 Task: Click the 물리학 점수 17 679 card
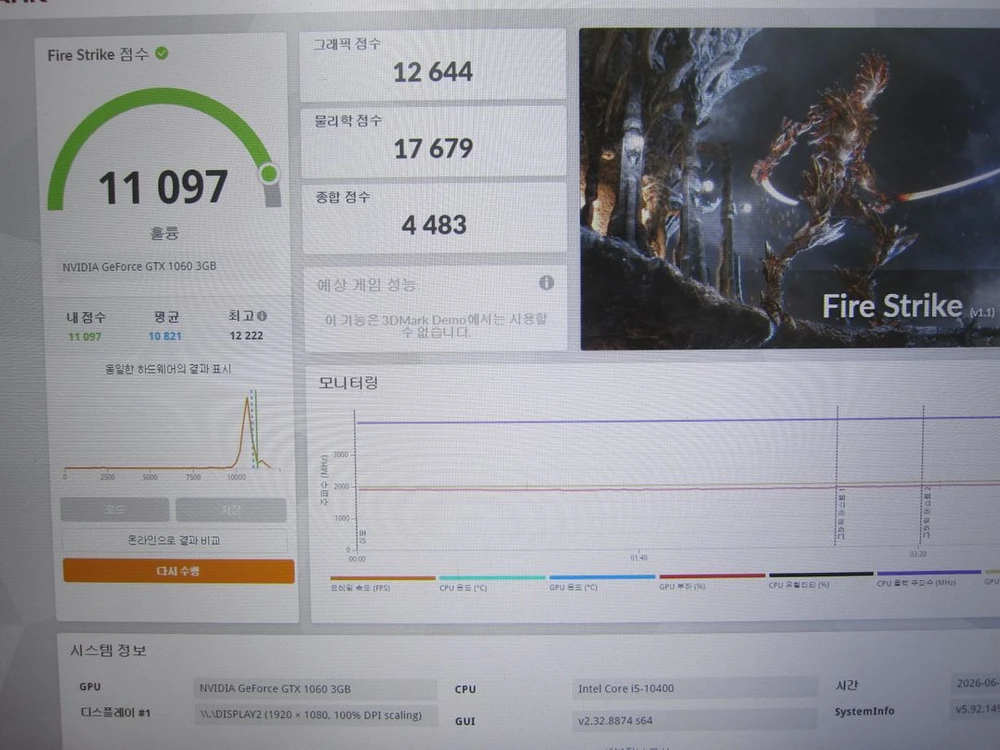coord(433,142)
